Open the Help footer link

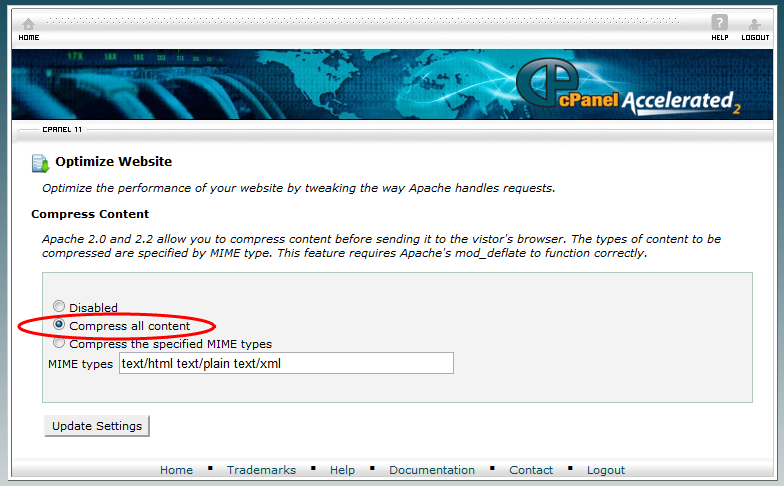(x=342, y=470)
